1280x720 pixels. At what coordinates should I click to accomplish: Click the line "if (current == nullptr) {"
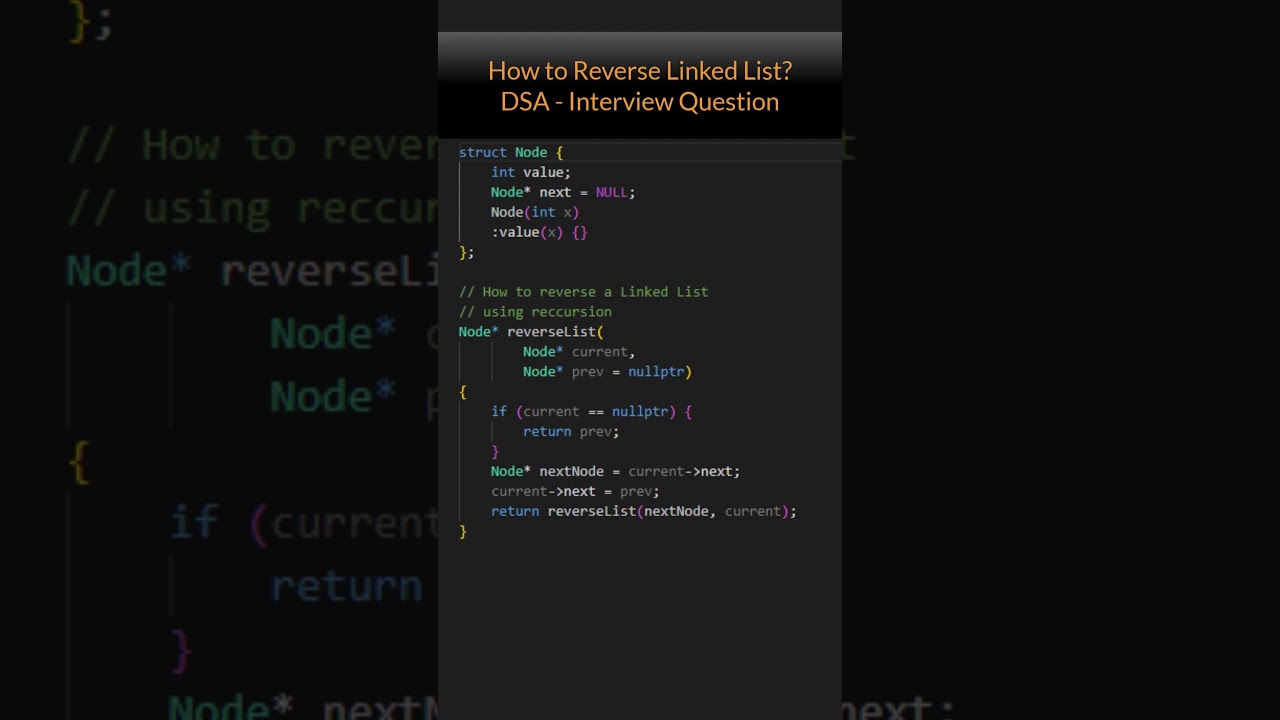591,412
